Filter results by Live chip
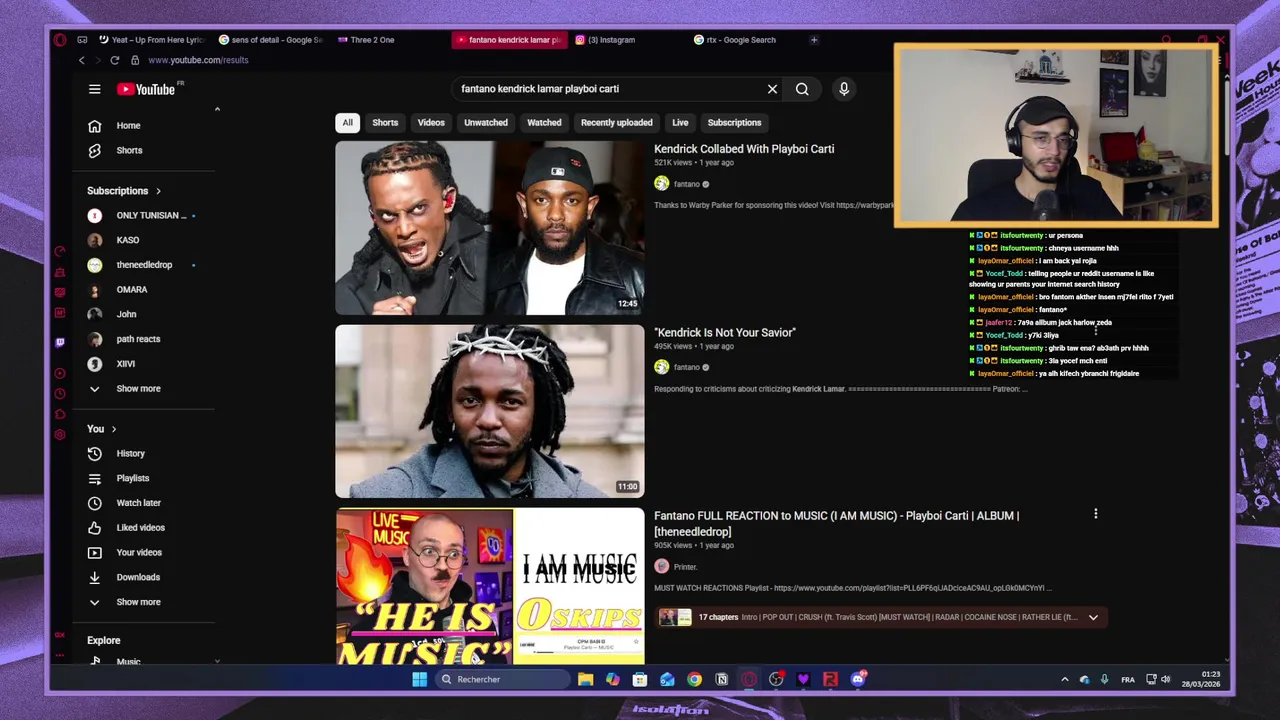Image resolution: width=1280 pixels, height=720 pixels. (x=680, y=123)
